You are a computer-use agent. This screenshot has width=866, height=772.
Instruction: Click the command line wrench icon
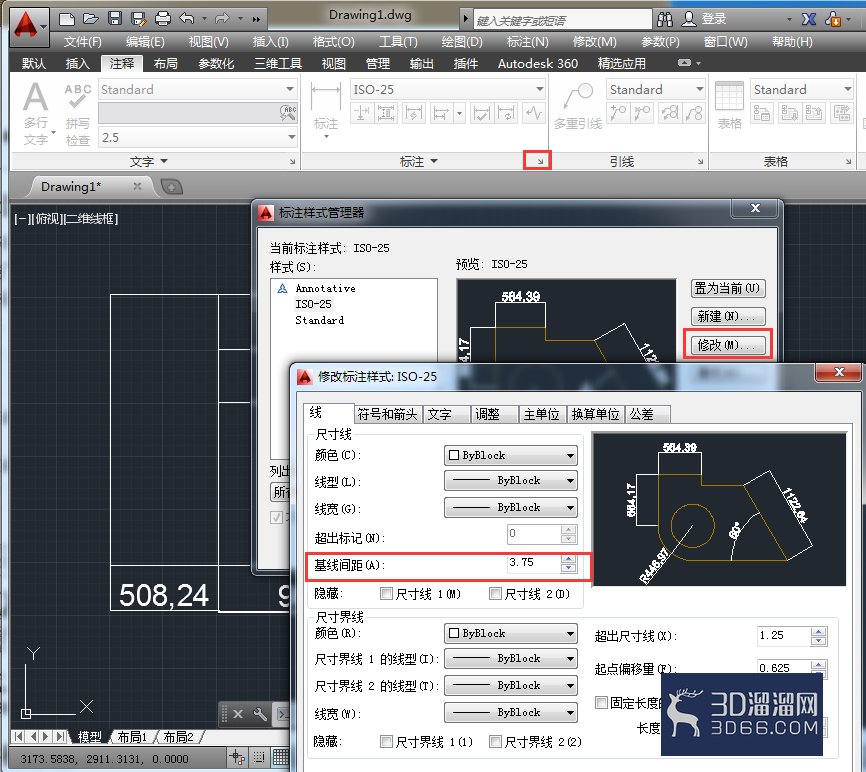pos(259,714)
